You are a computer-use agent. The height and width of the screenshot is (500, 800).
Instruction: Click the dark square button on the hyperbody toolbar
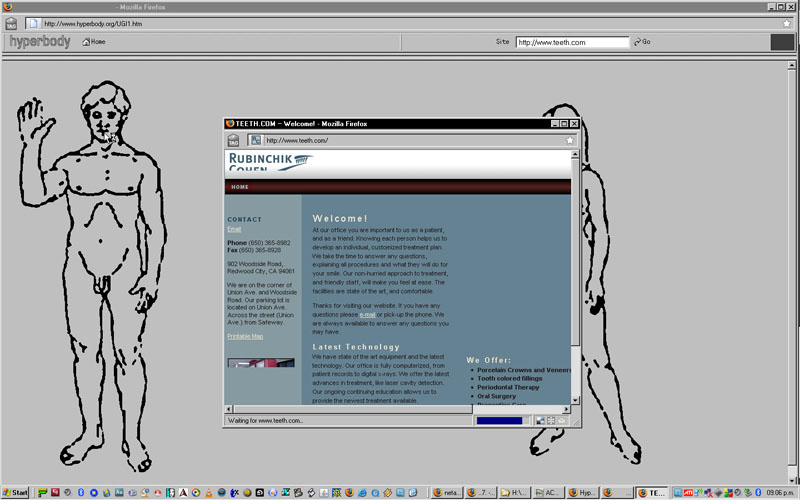(x=781, y=42)
